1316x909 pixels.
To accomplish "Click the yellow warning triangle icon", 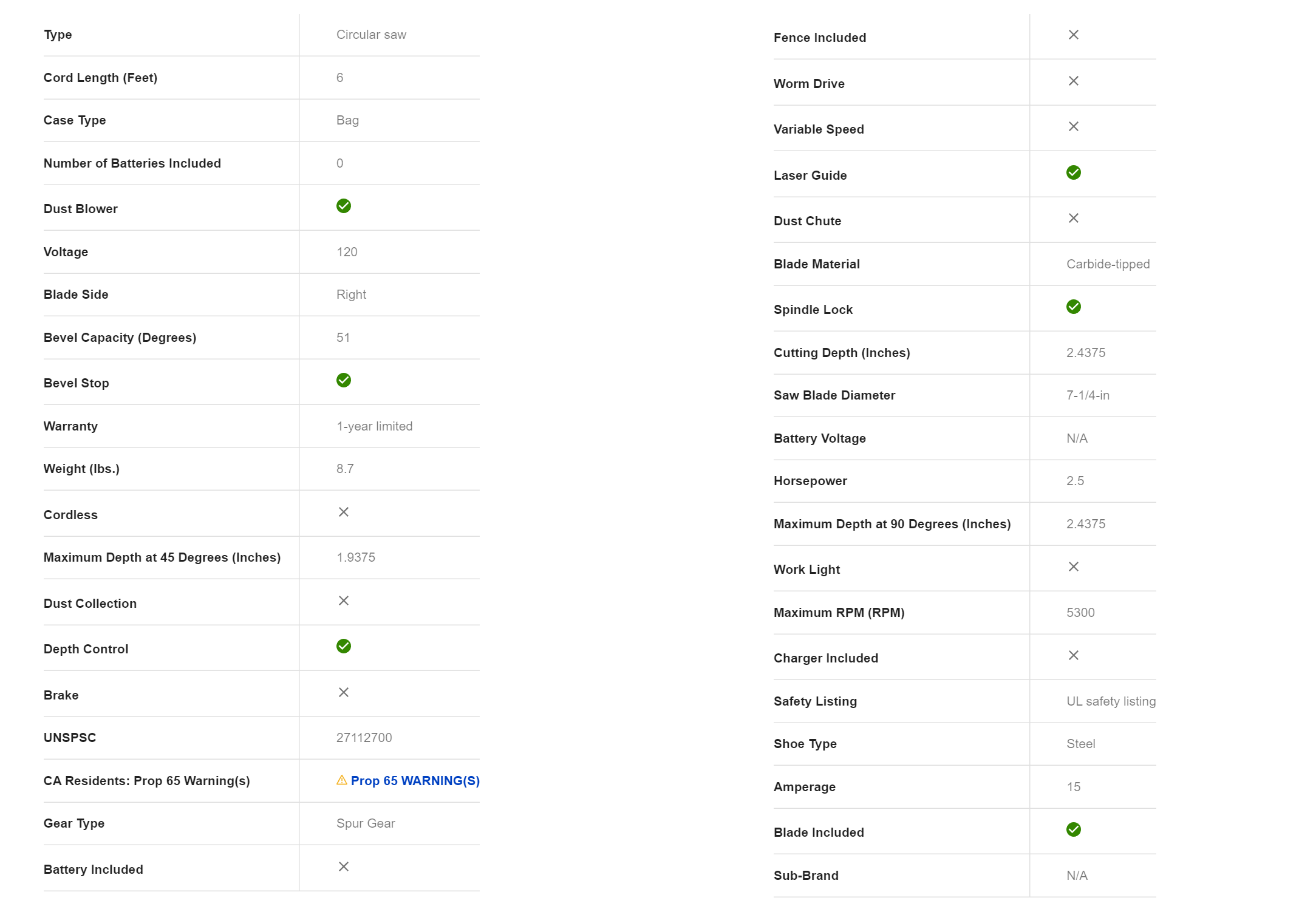I will click(342, 780).
